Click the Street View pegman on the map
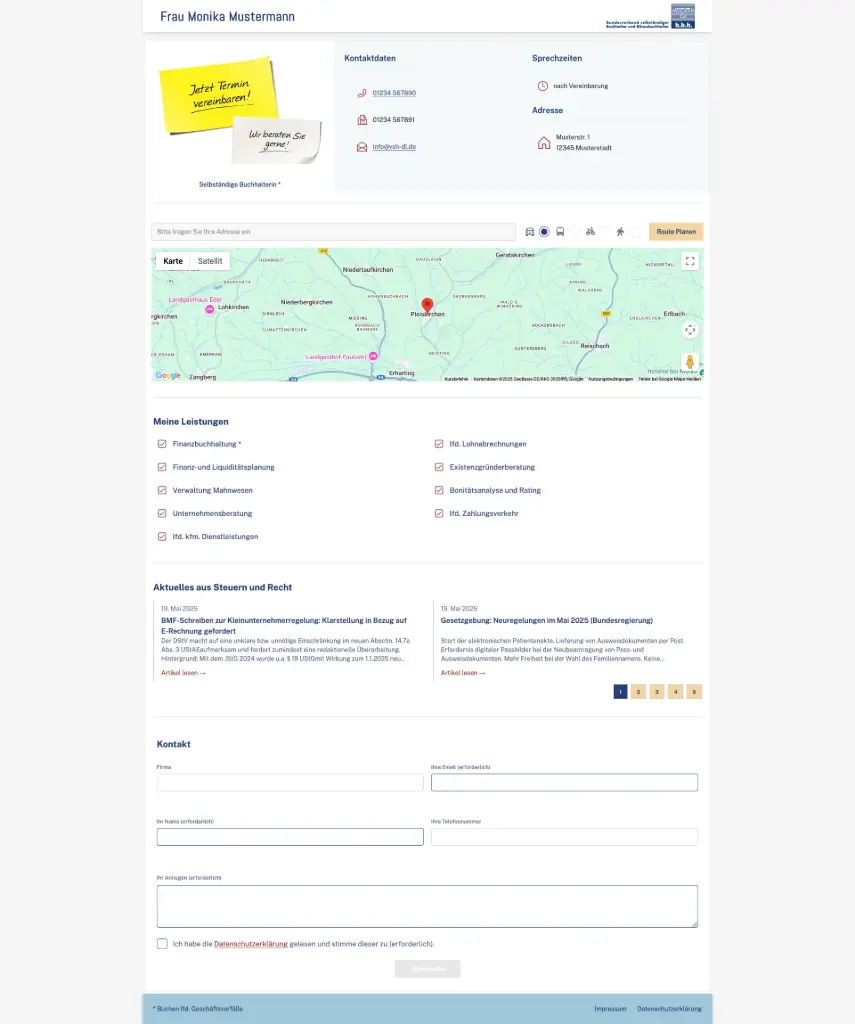Screen dimensions: 855x1024 click(x=690, y=363)
